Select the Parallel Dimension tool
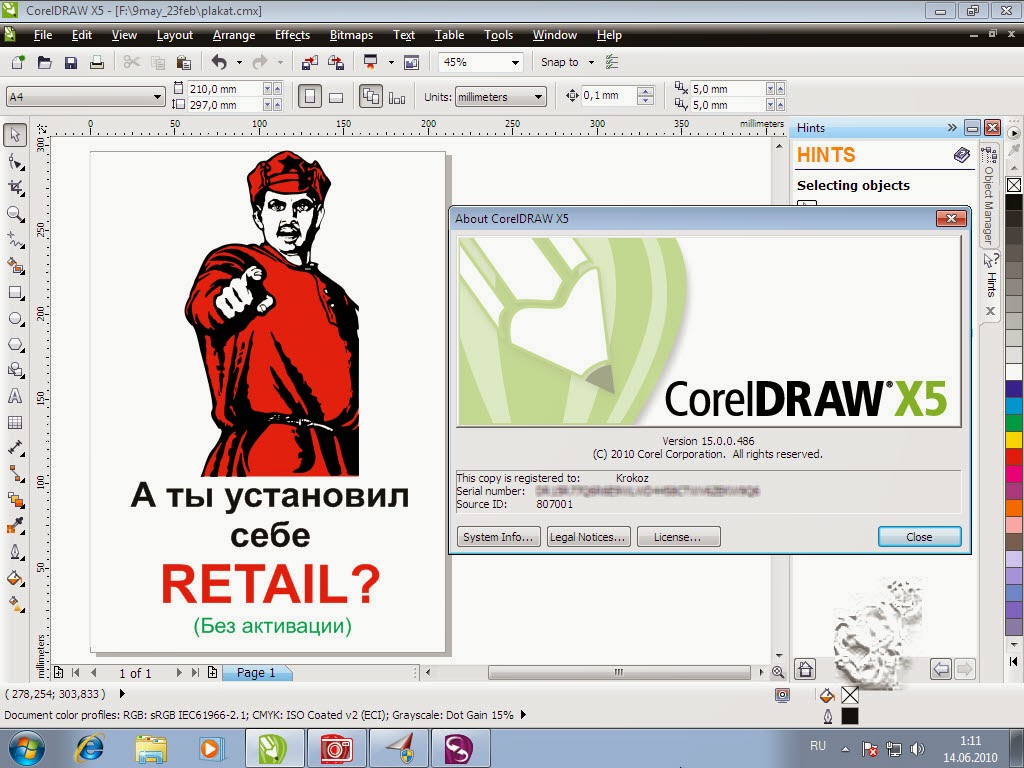The width and height of the screenshot is (1024, 768). 15,448
